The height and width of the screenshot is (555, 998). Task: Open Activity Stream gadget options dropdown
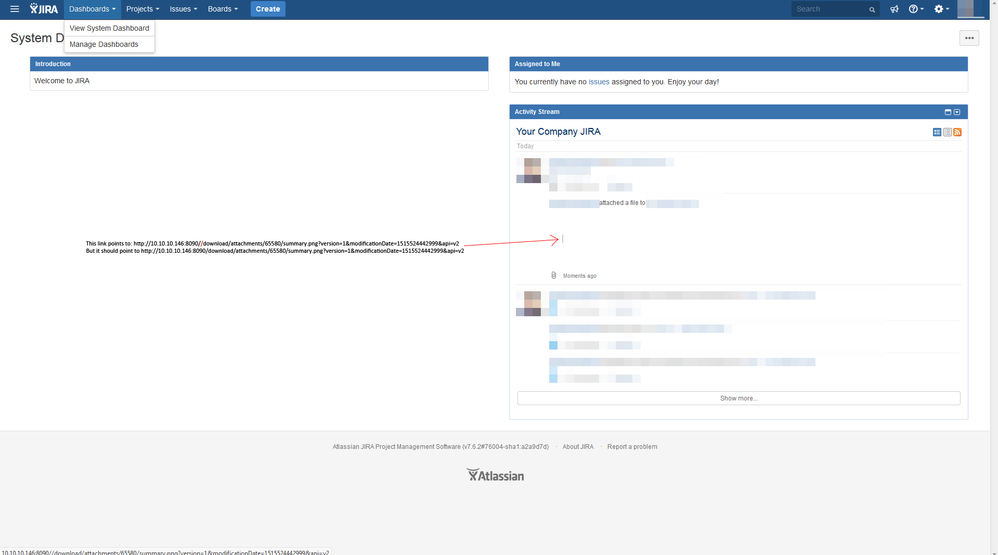pos(957,112)
